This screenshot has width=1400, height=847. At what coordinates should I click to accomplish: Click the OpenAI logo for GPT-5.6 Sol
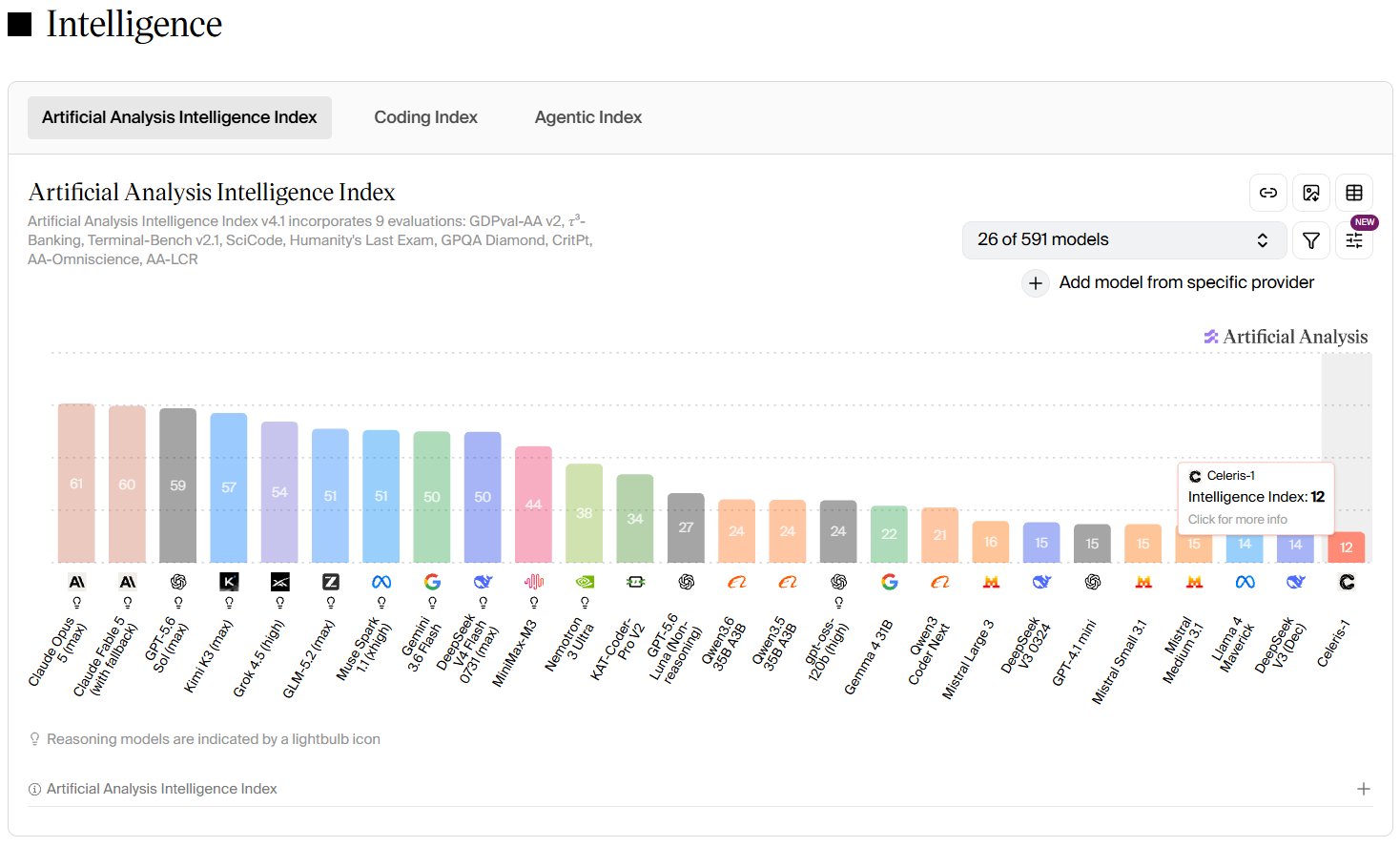[178, 582]
